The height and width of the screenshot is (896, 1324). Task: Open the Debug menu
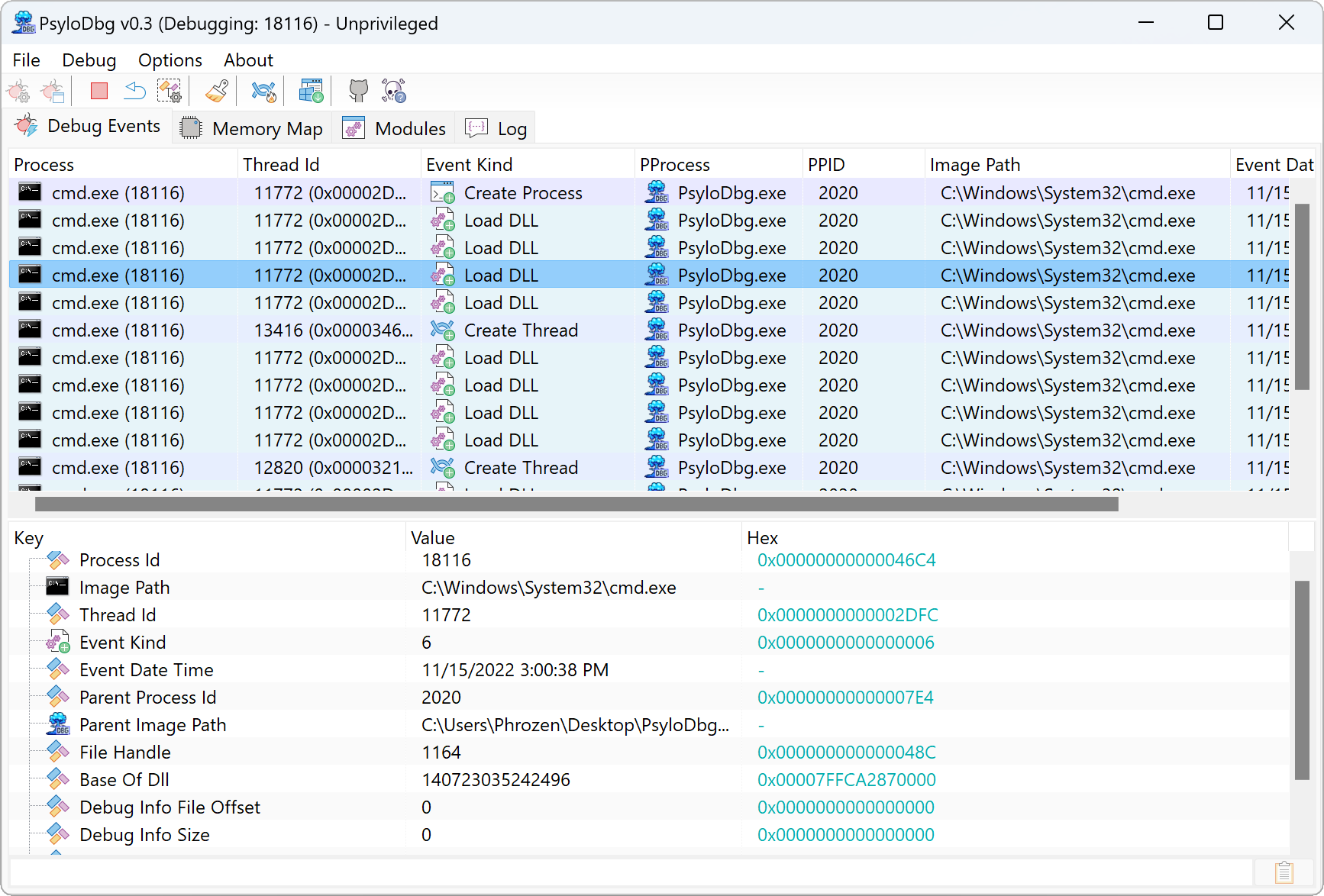pyautogui.click(x=89, y=60)
